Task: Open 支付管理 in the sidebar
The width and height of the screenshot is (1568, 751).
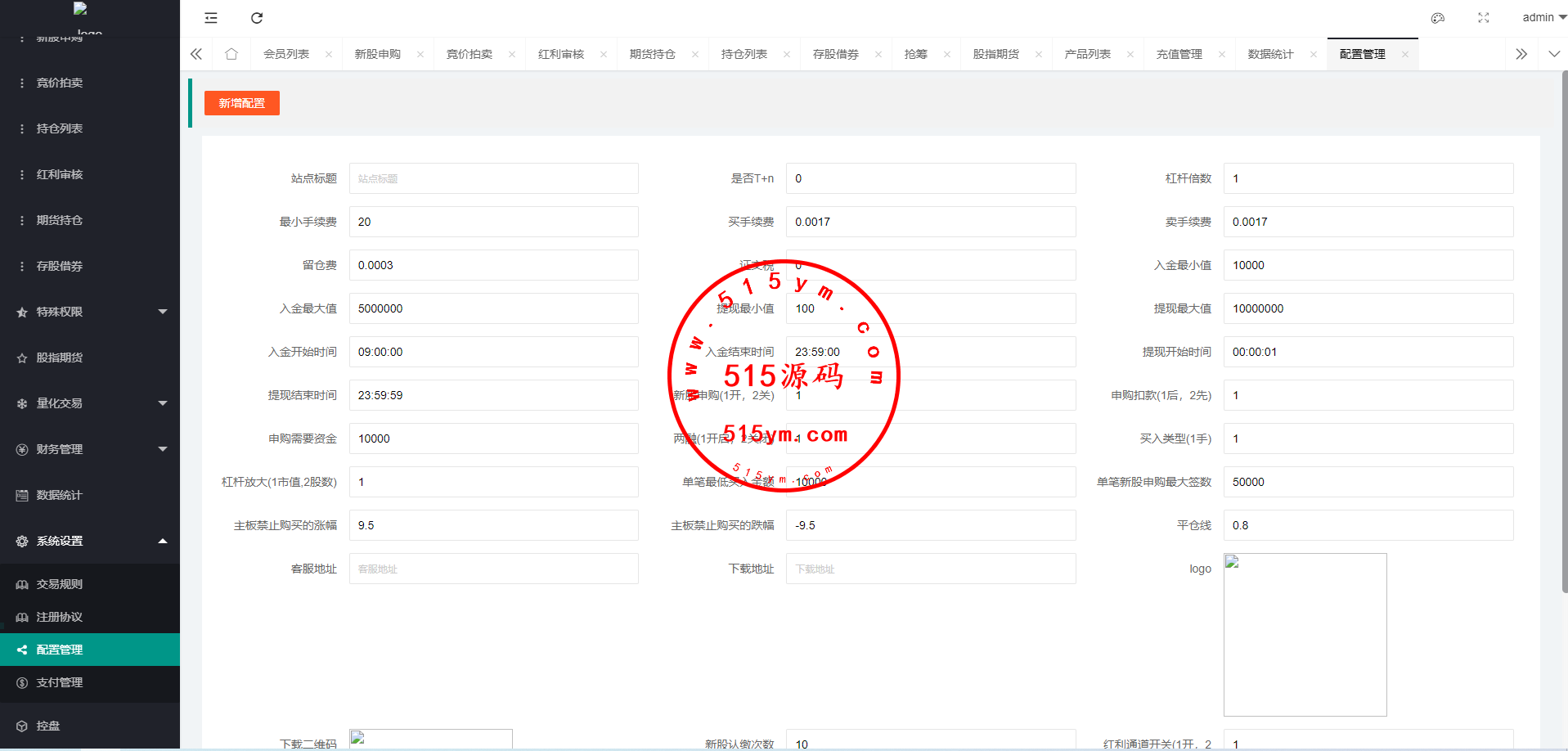Action: pos(60,682)
